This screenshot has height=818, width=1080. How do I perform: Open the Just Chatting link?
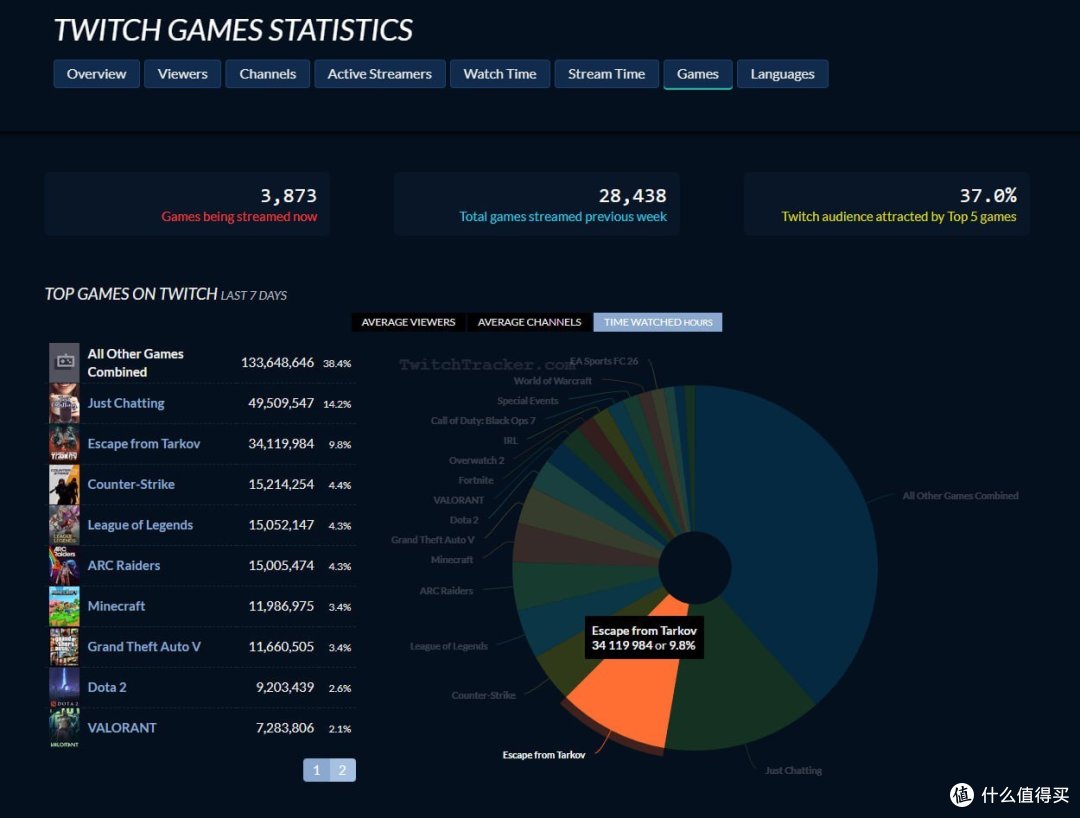(x=126, y=403)
